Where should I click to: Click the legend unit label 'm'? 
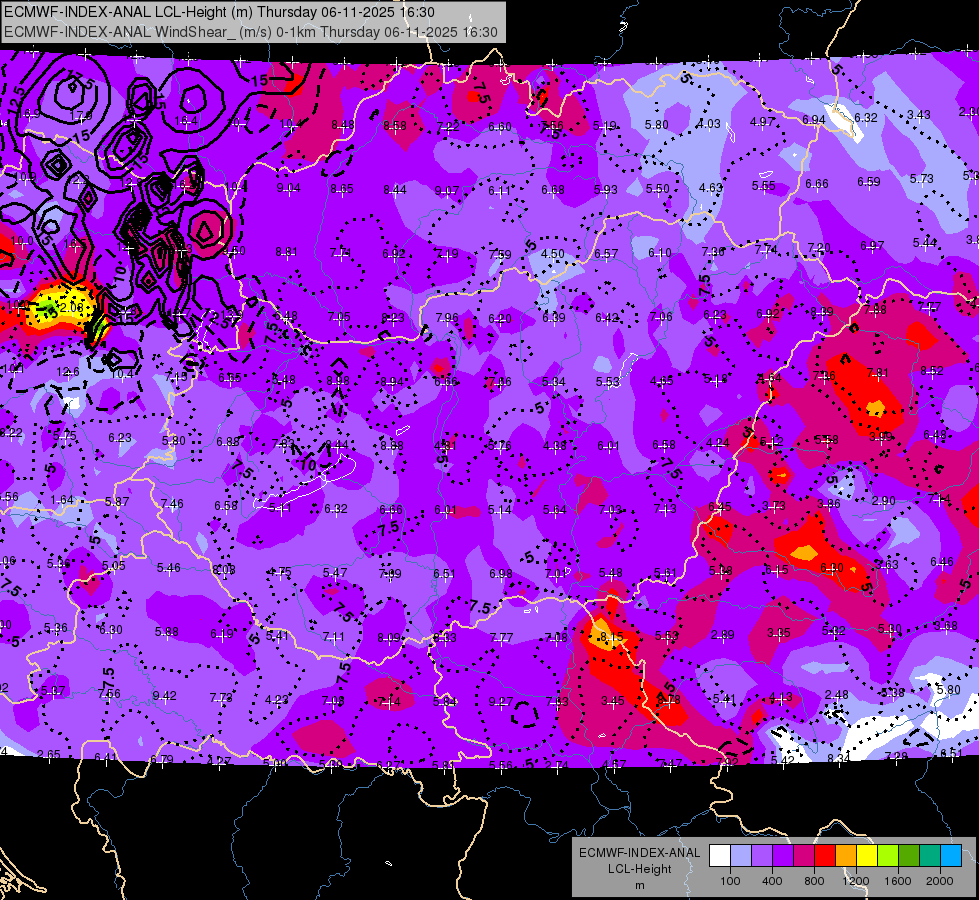pos(639,885)
